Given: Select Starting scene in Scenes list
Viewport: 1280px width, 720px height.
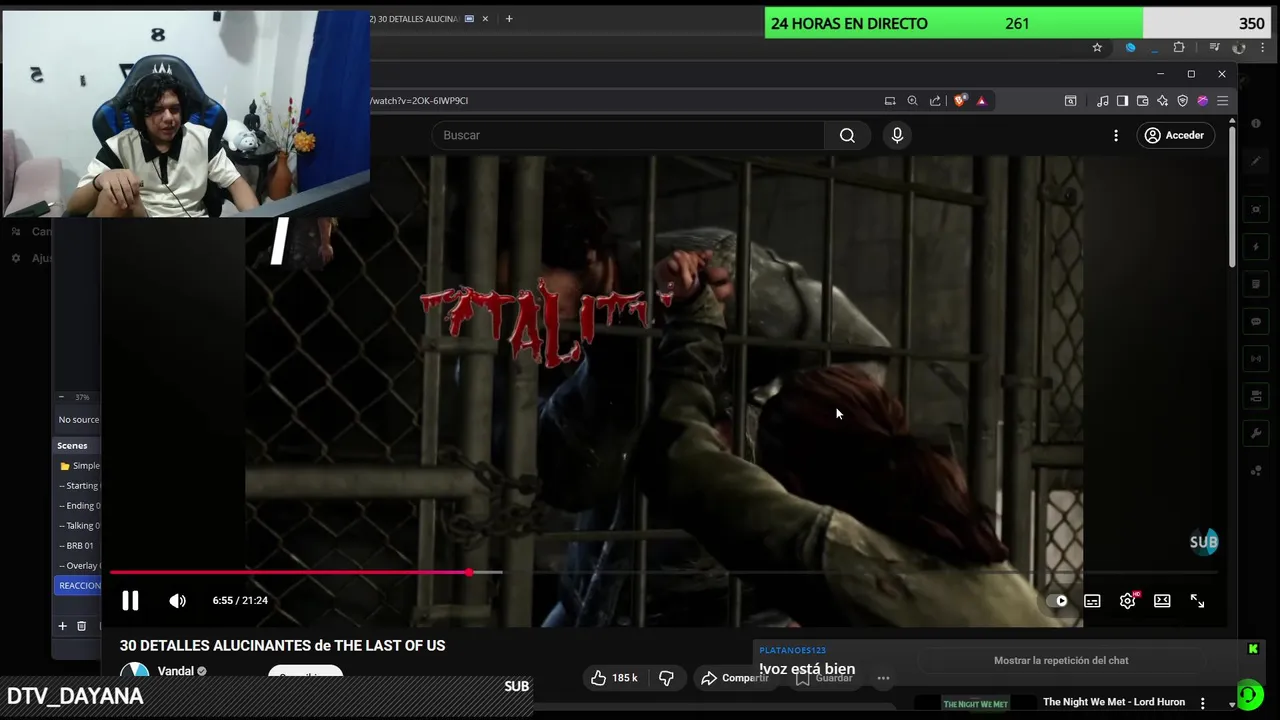Looking at the screenshot, I should coord(79,486).
